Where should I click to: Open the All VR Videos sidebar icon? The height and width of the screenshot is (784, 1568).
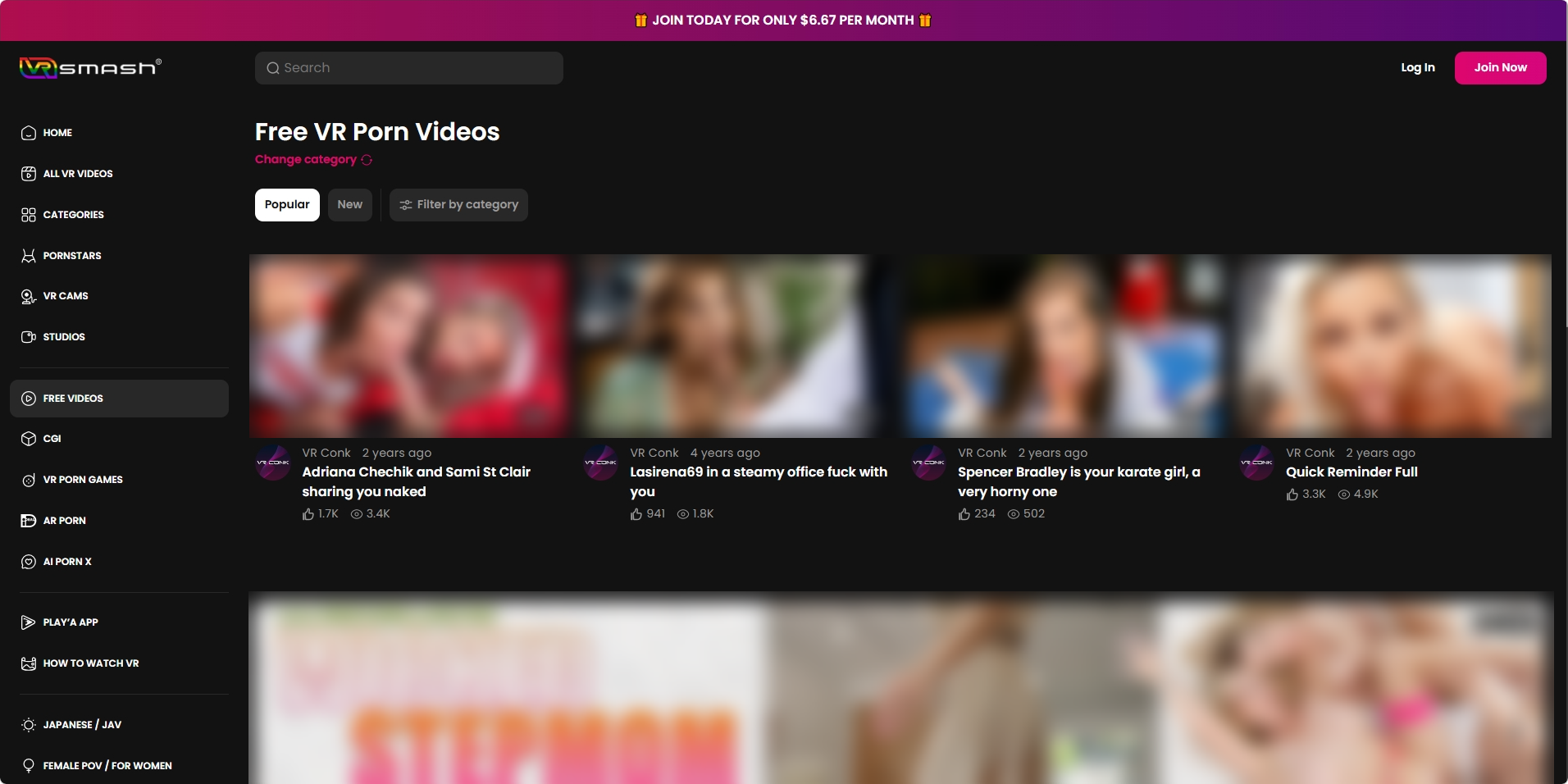click(29, 174)
